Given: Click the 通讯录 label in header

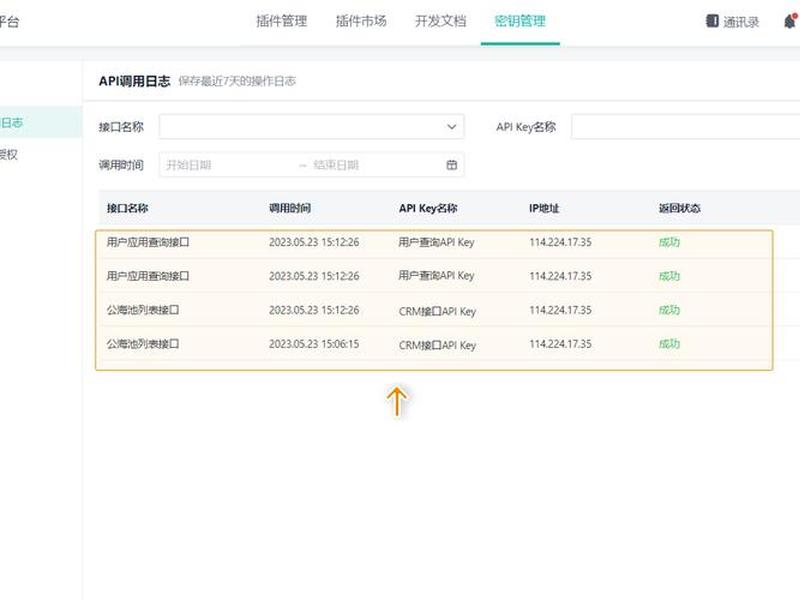Looking at the screenshot, I should [x=741, y=22].
